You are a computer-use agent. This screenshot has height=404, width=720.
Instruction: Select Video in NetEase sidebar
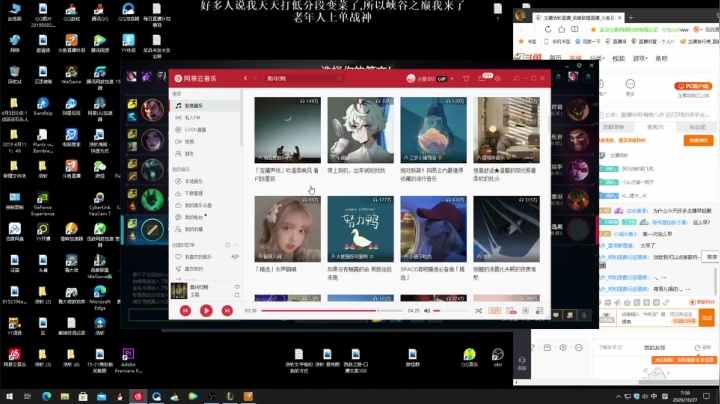point(205,141)
